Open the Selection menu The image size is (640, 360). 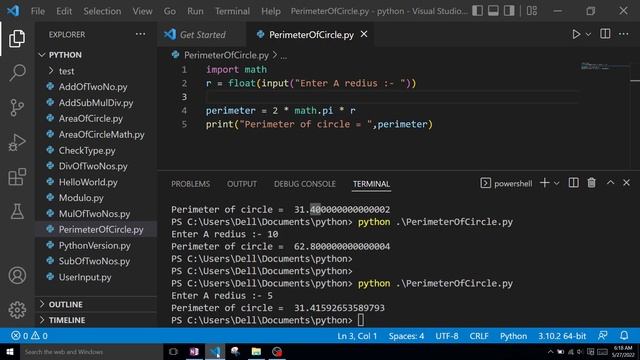click(102, 11)
